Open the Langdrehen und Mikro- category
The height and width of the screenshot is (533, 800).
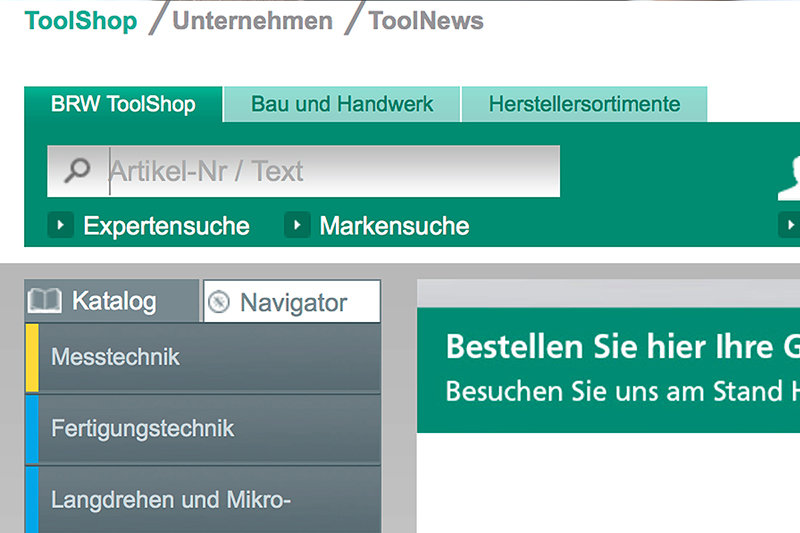point(203,500)
